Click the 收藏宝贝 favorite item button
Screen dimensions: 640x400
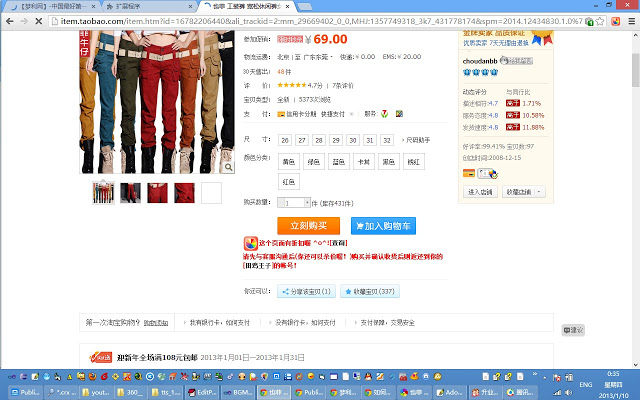[370, 291]
